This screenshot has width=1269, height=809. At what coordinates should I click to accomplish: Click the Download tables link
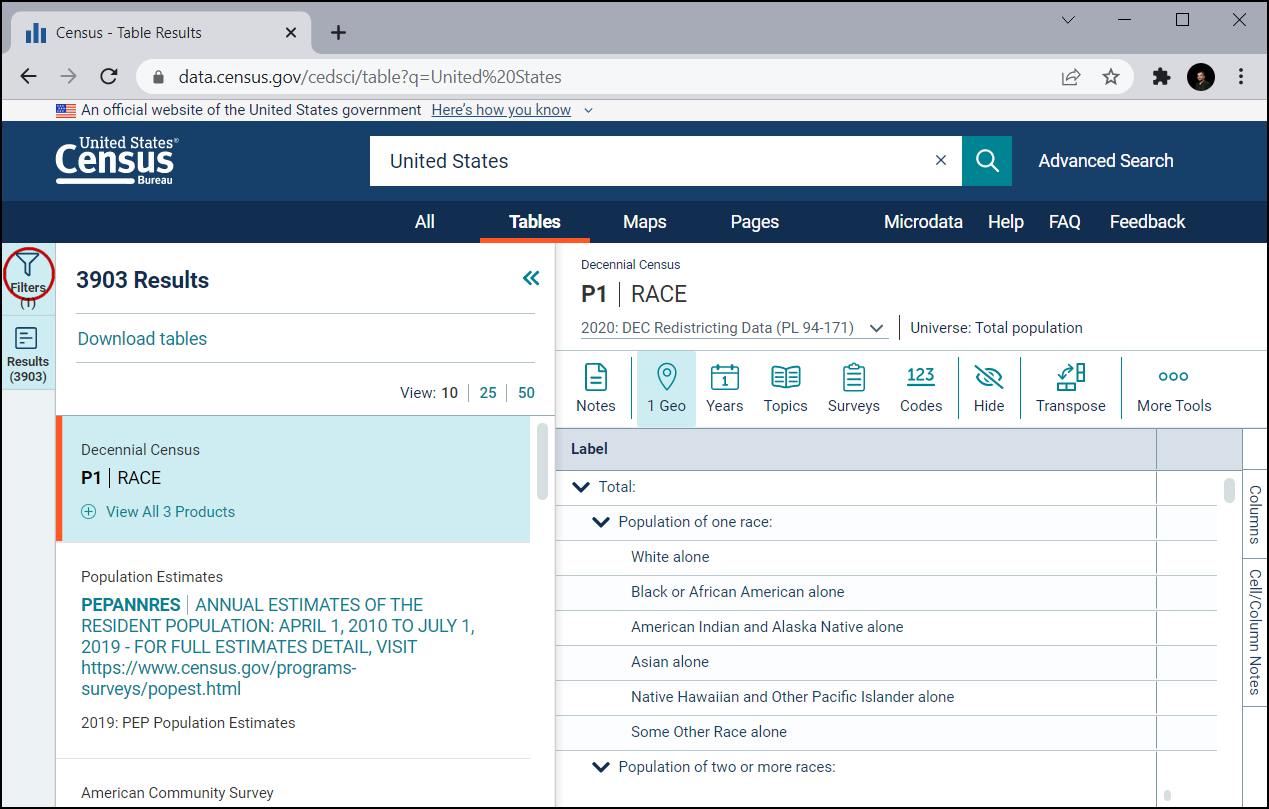click(142, 339)
